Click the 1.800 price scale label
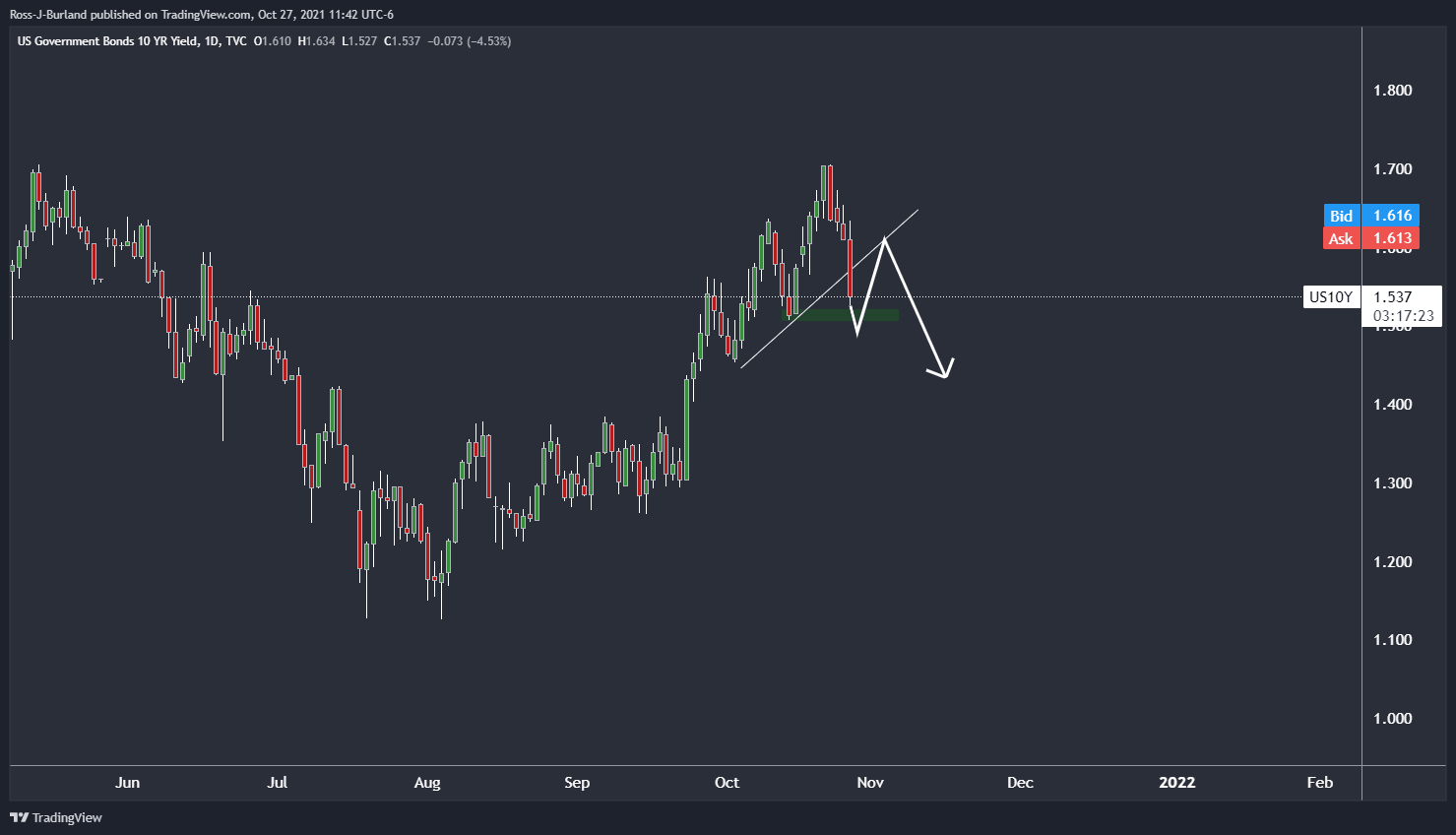Viewport: 1456px width, 835px height. 1392,91
